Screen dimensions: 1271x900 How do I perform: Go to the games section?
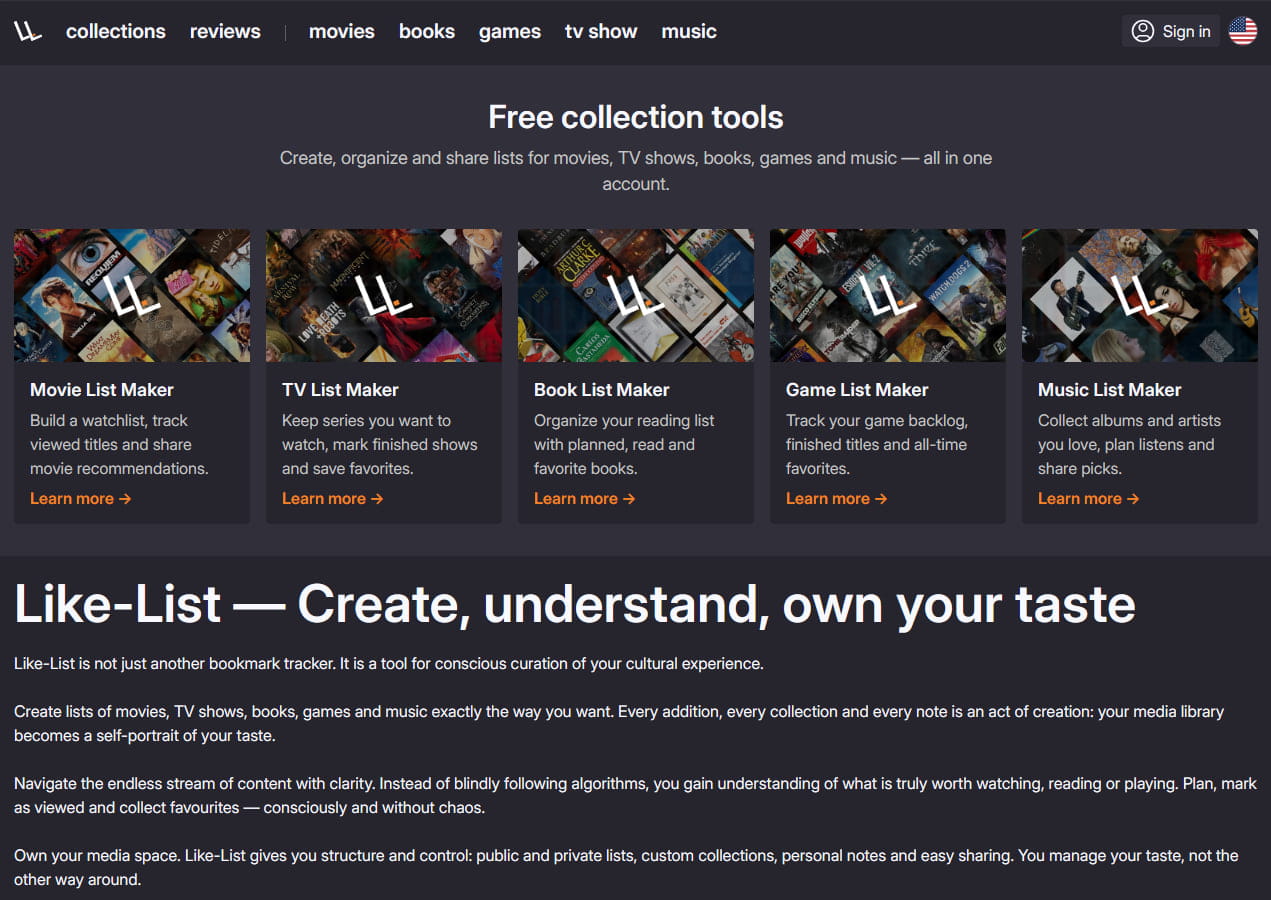click(510, 31)
